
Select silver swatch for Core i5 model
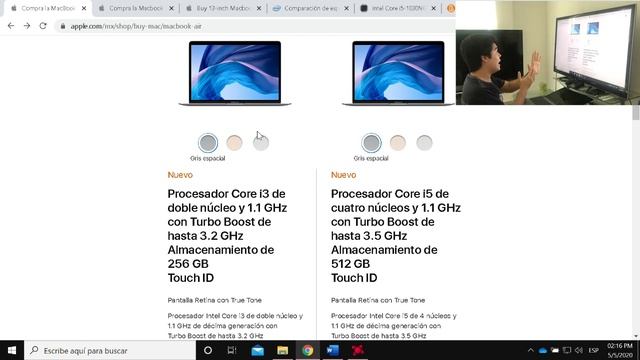click(424, 143)
